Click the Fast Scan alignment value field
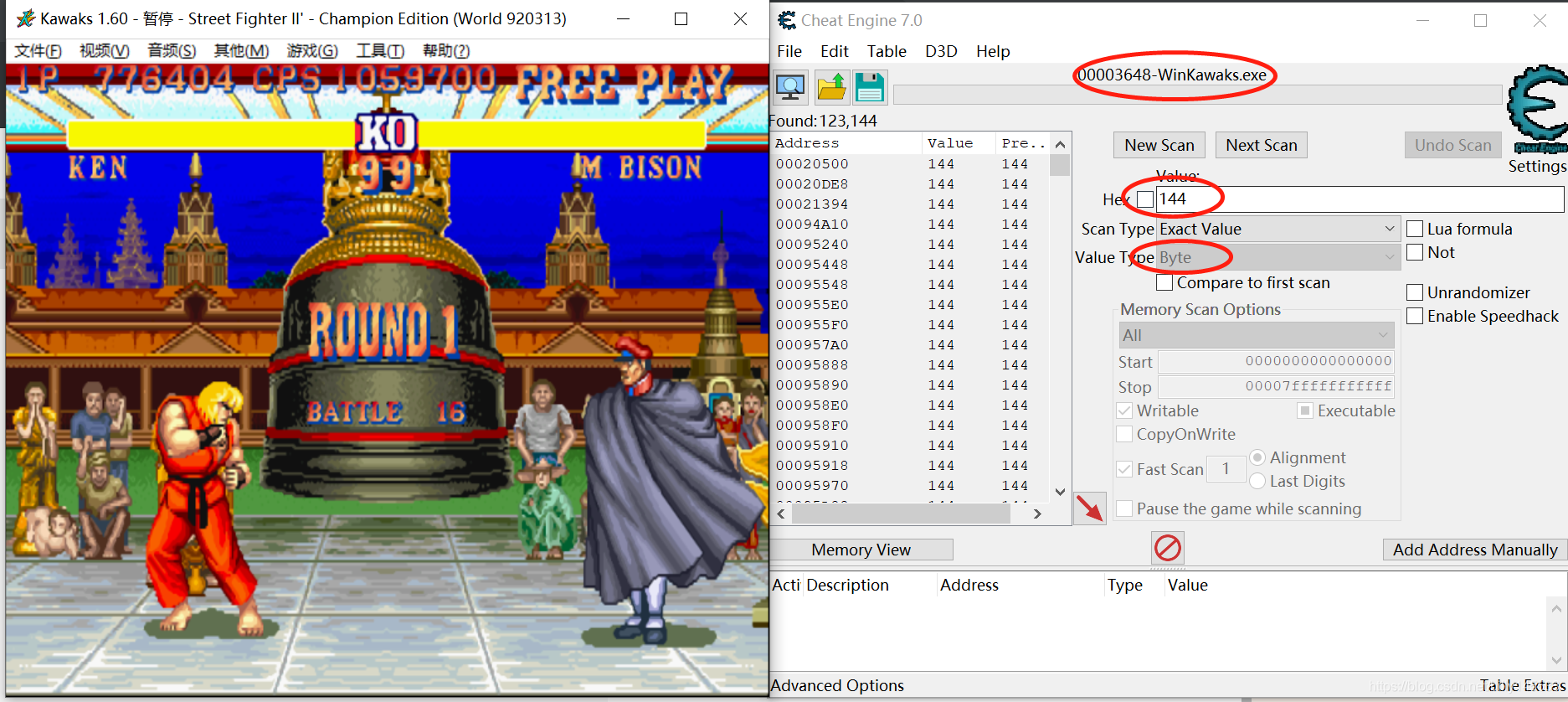1568x702 pixels. (x=1226, y=469)
